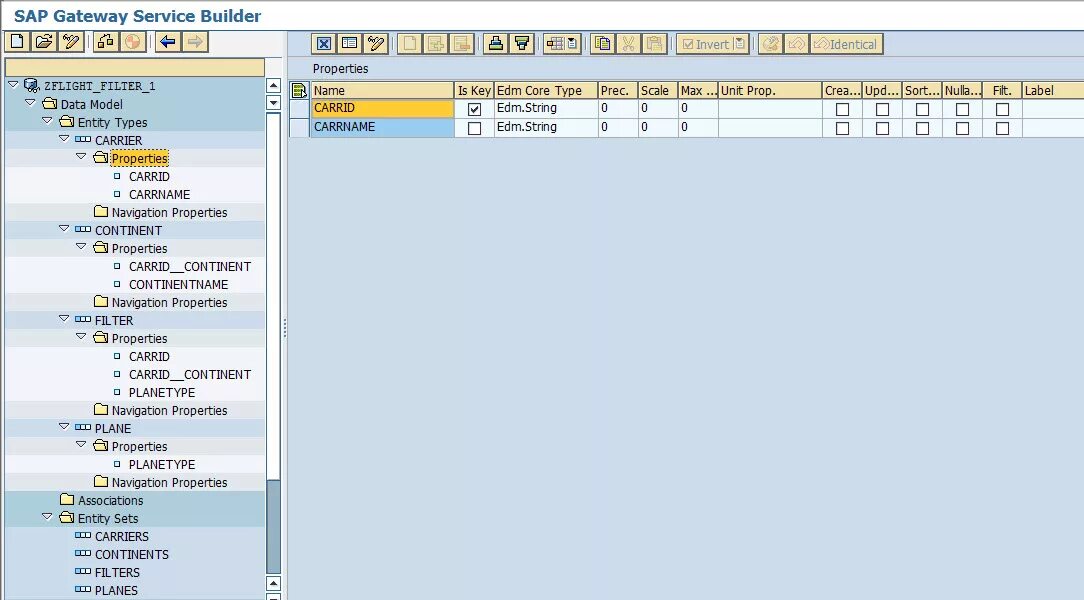The image size is (1084, 600).
Task: Click the Invert button
Action: [704, 44]
